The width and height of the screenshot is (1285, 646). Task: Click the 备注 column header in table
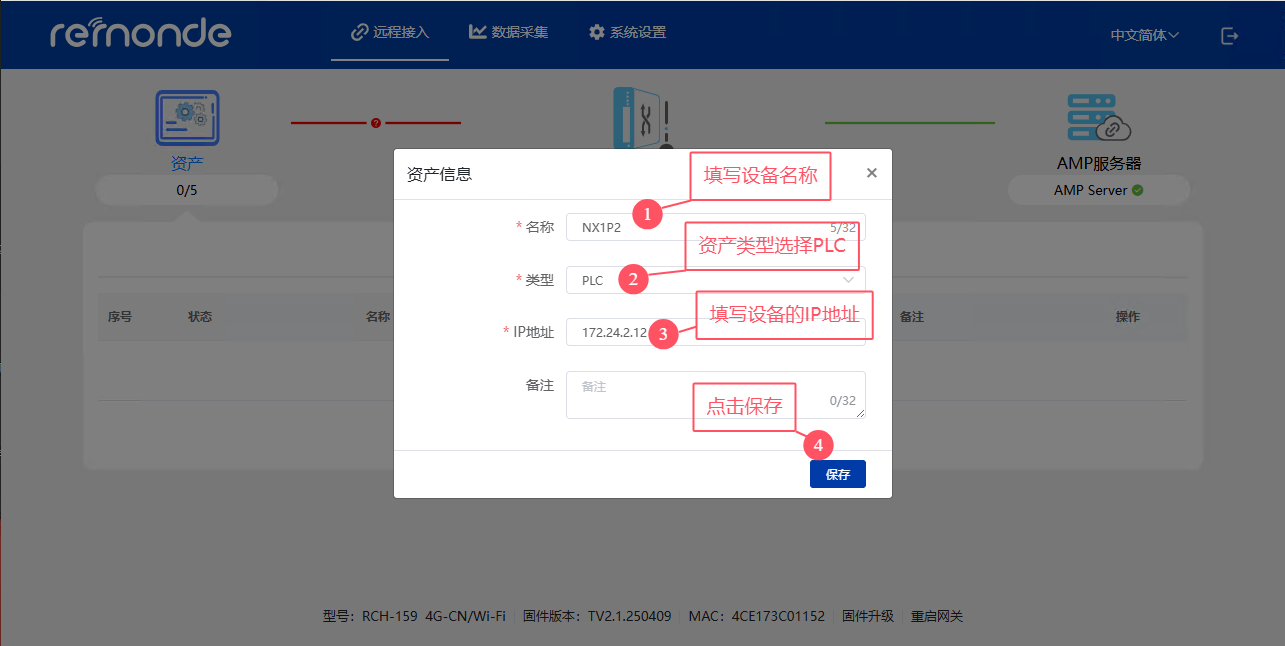point(911,316)
